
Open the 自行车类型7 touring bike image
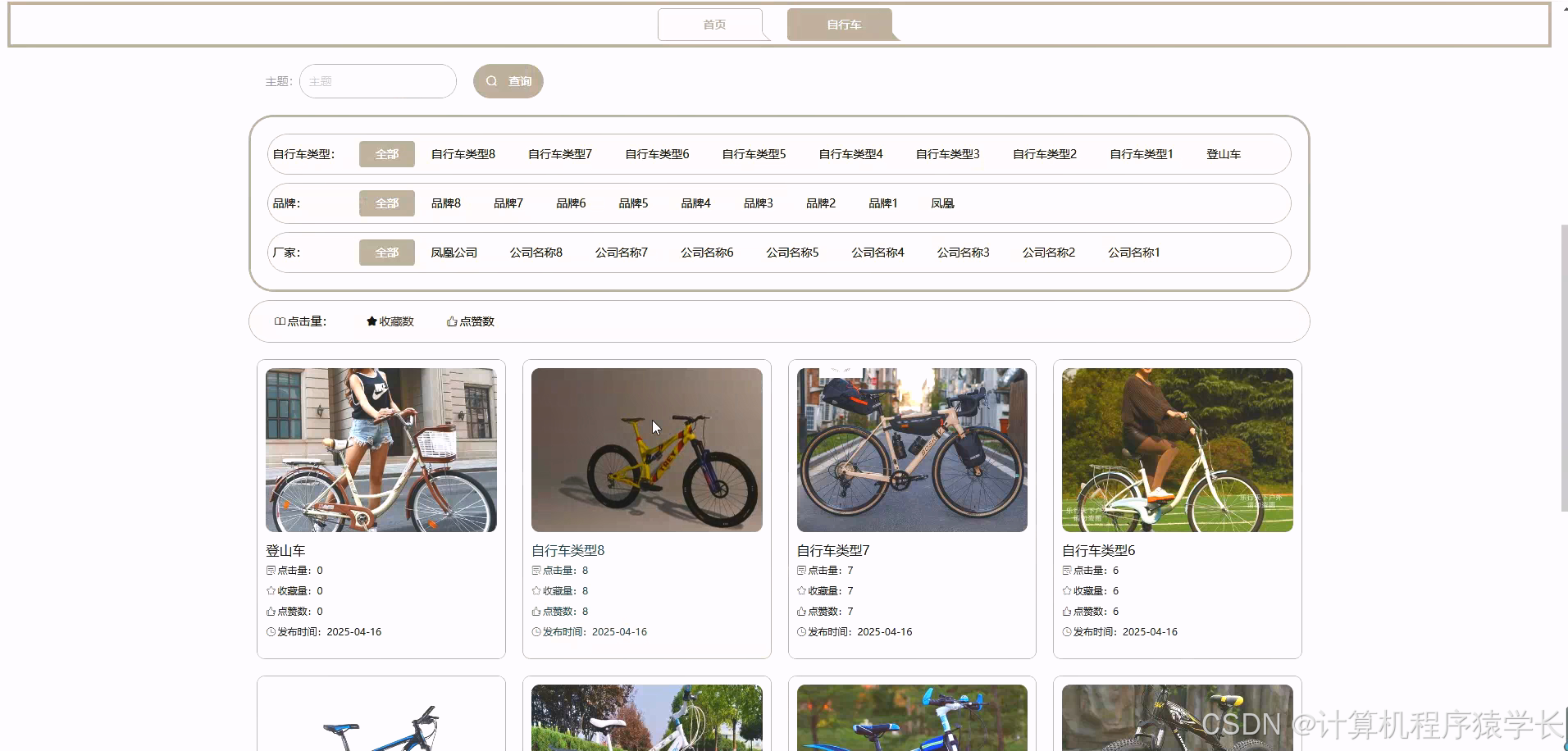click(912, 450)
